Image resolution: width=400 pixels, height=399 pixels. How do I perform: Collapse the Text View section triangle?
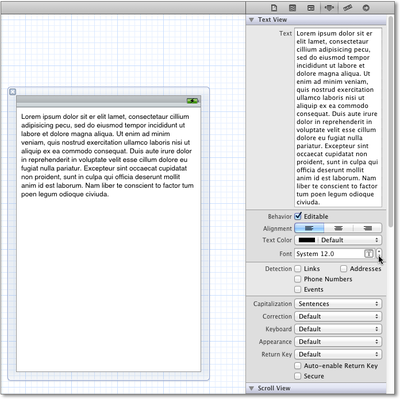pyautogui.click(x=252, y=20)
